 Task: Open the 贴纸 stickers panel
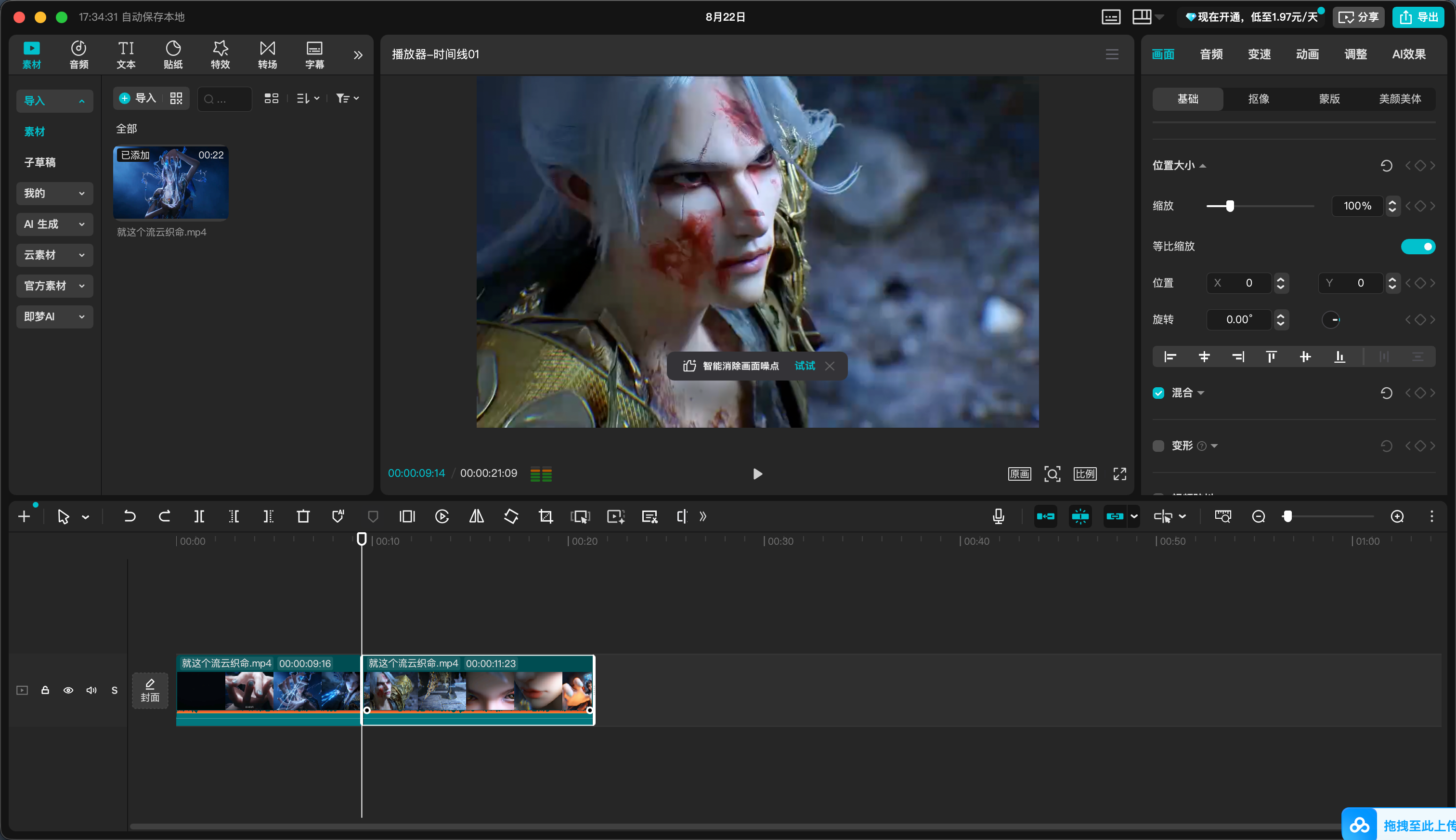pos(173,55)
